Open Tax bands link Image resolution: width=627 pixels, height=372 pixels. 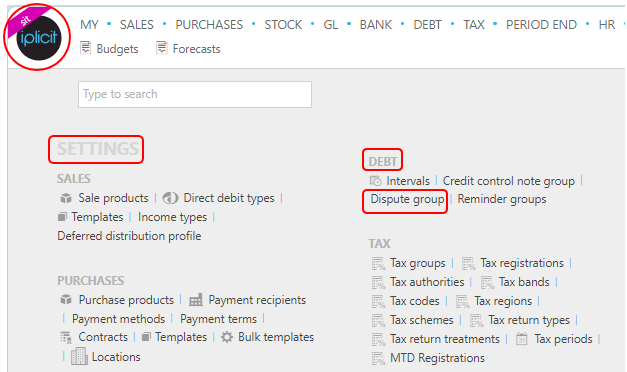pos(524,282)
